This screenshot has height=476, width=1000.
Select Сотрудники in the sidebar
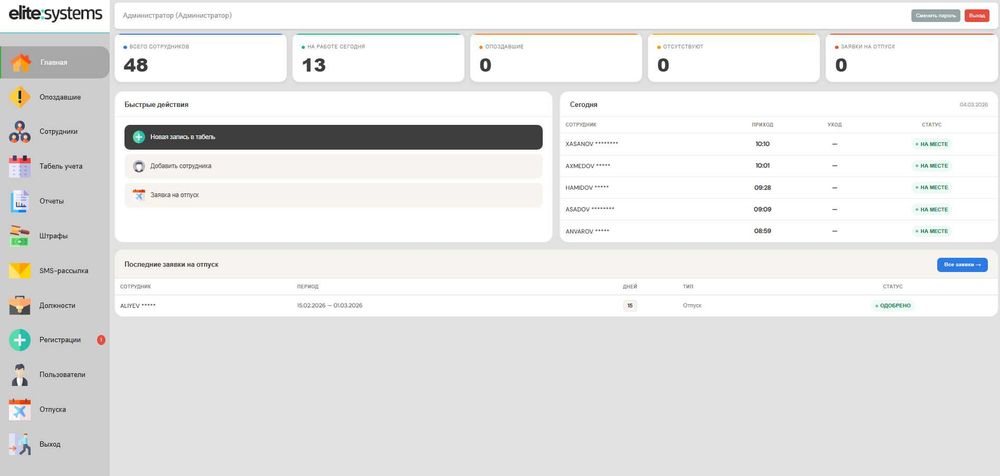(55, 131)
